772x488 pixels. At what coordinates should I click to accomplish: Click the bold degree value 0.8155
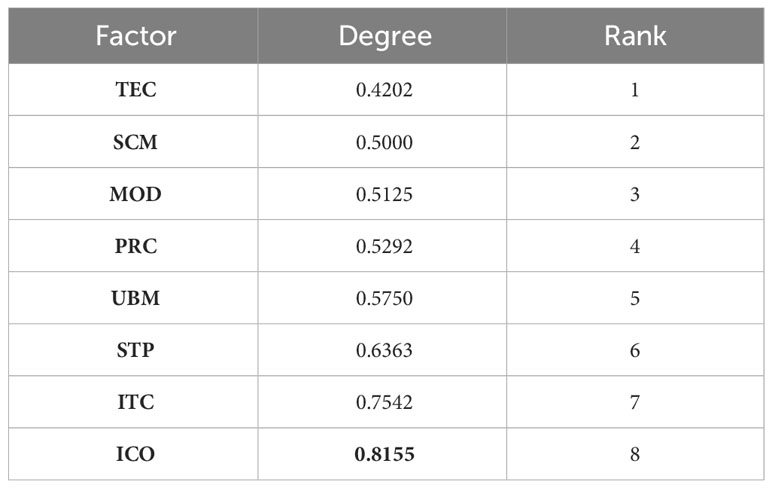coord(384,454)
